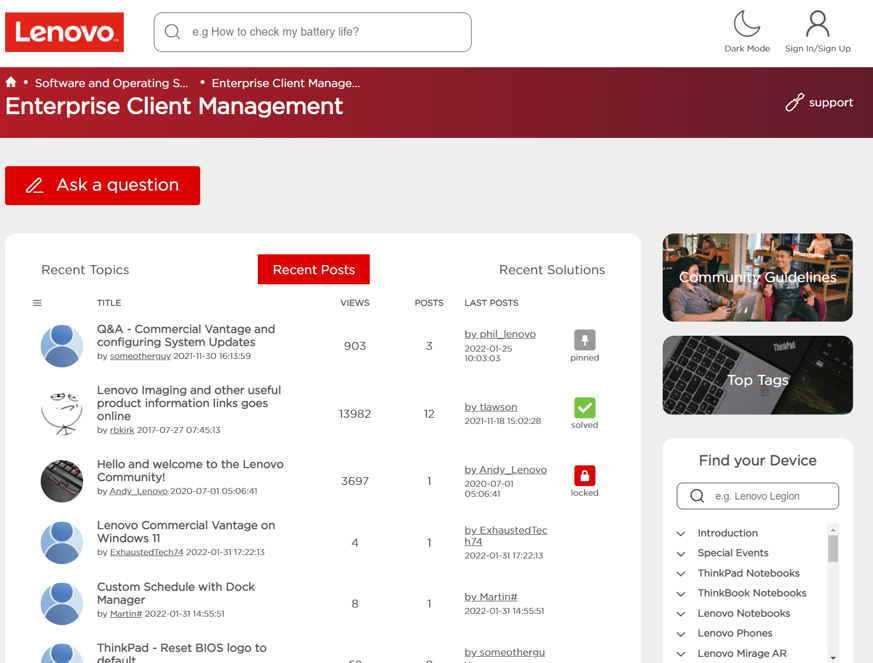Expand the Lenovo Phones category
Viewport: 873px width, 663px height.
point(681,633)
